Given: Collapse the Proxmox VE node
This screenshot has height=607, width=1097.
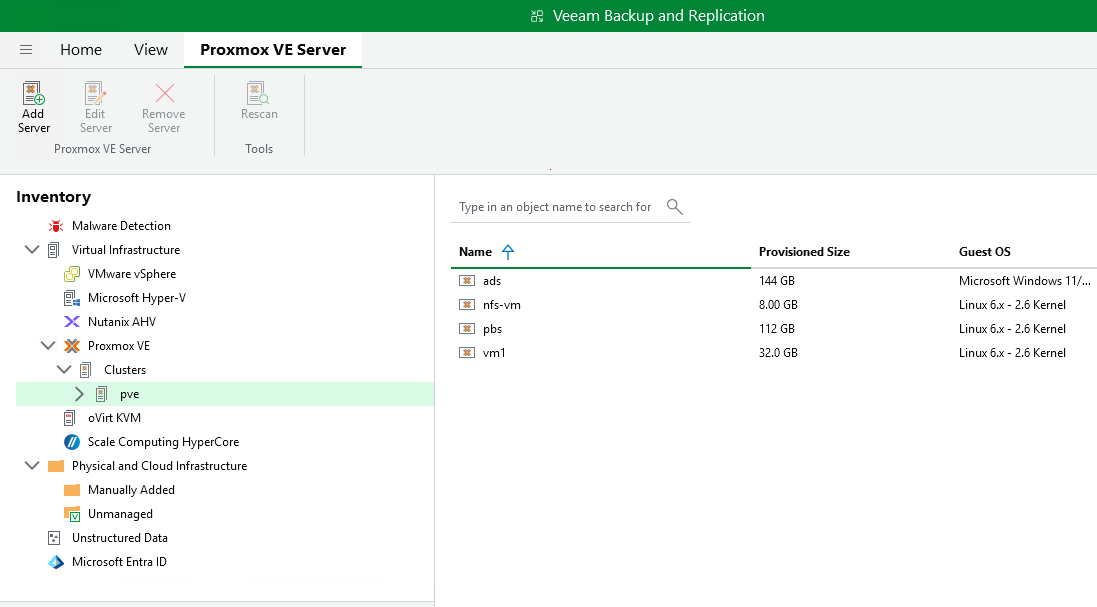Looking at the screenshot, I should pos(48,345).
